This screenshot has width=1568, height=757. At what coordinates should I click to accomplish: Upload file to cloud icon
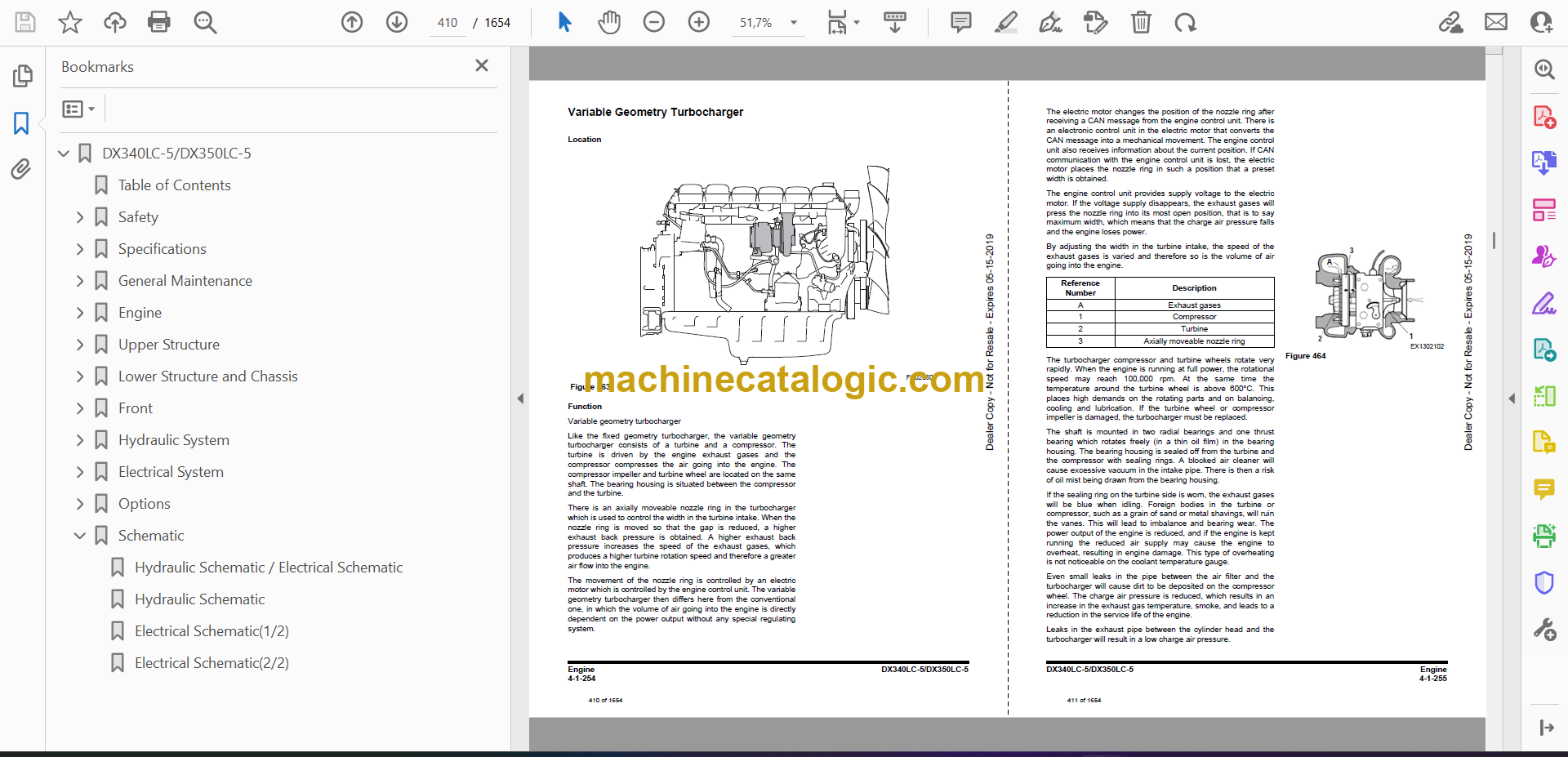(x=115, y=22)
